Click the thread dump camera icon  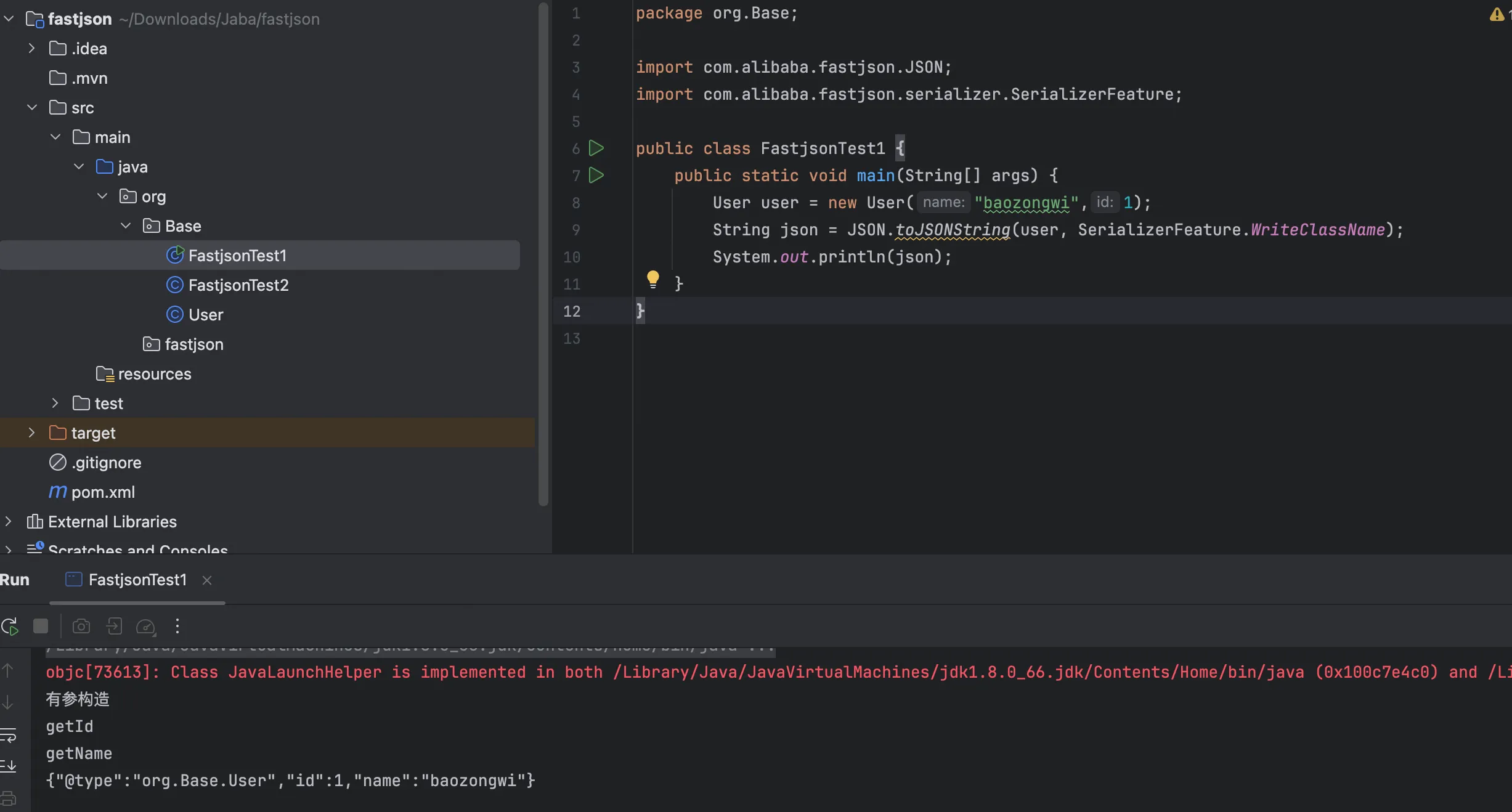(81, 627)
